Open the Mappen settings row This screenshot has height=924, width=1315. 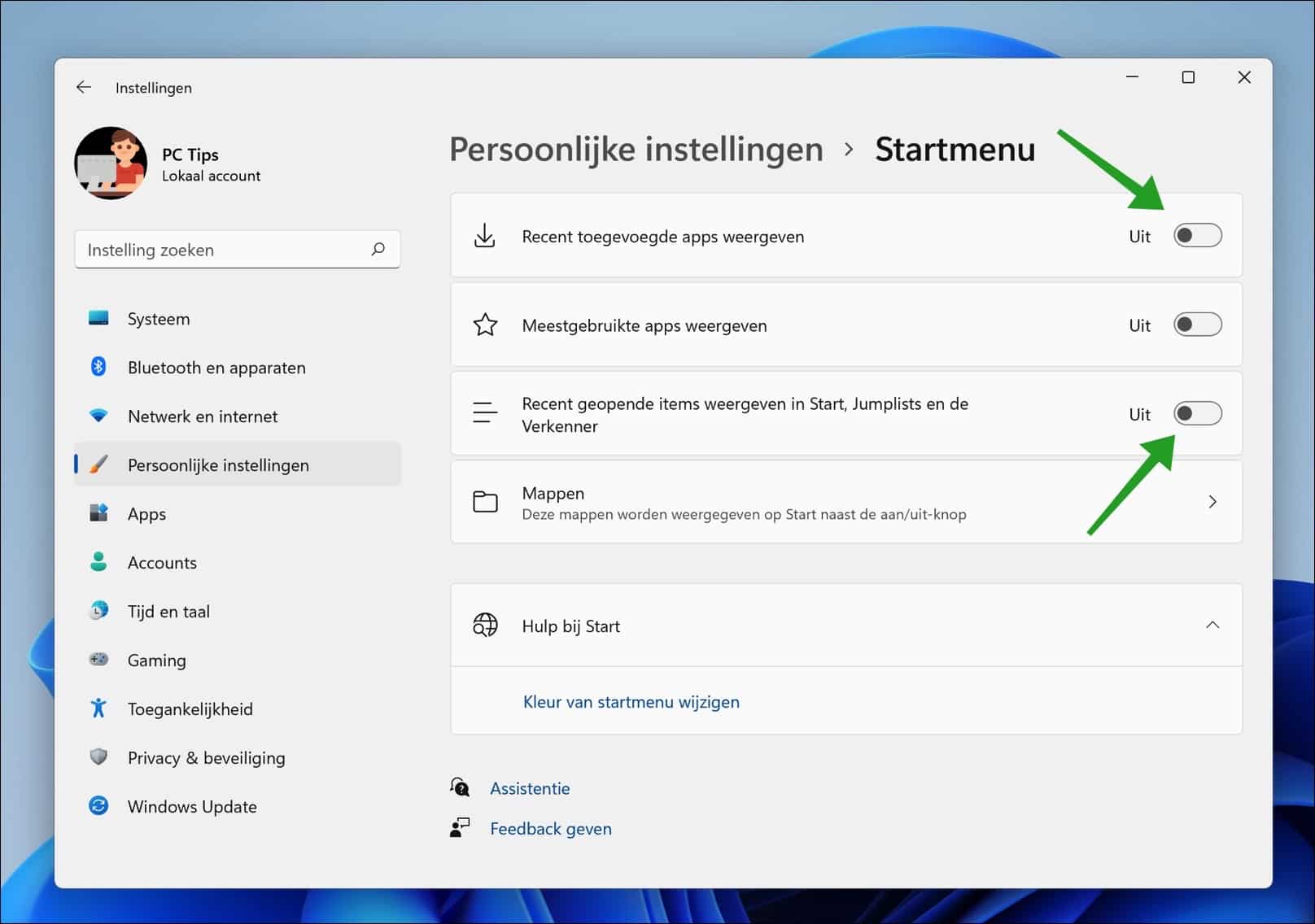coord(846,502)
